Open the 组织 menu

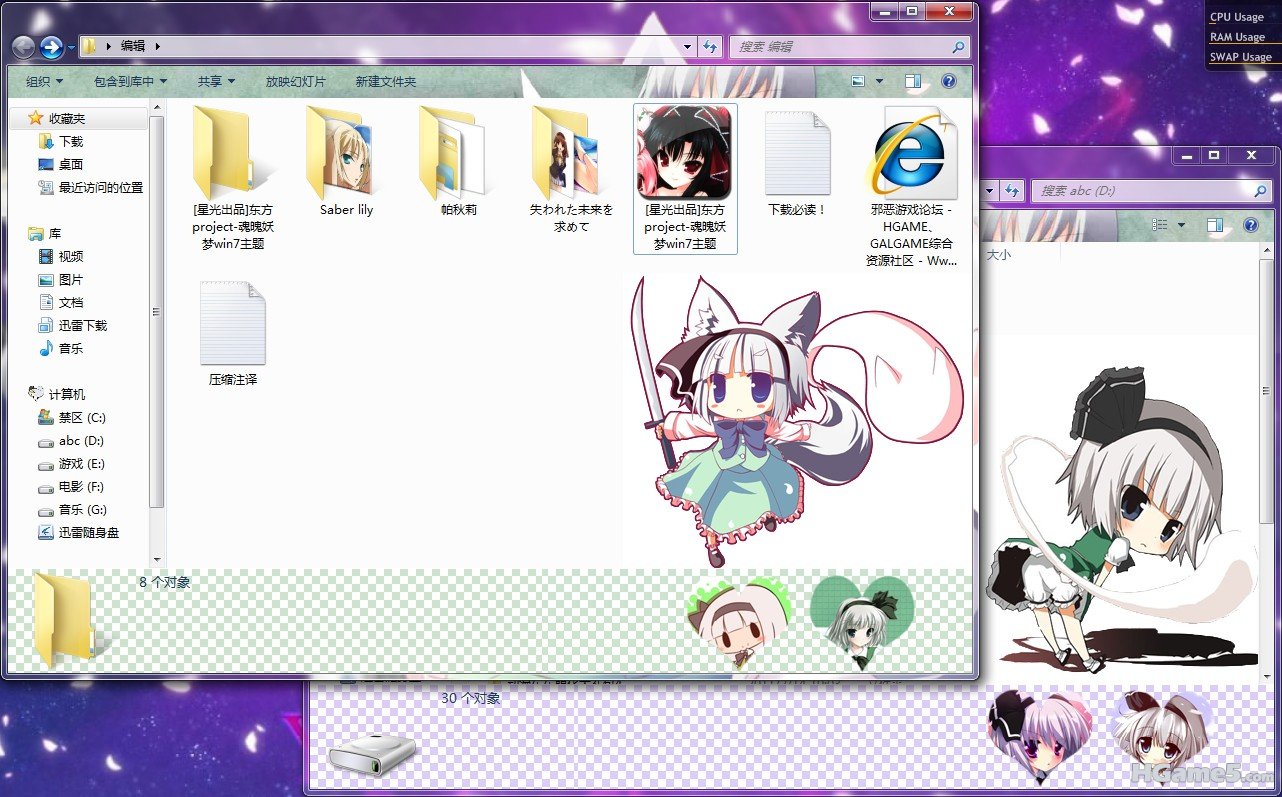[x=44, y=81]
